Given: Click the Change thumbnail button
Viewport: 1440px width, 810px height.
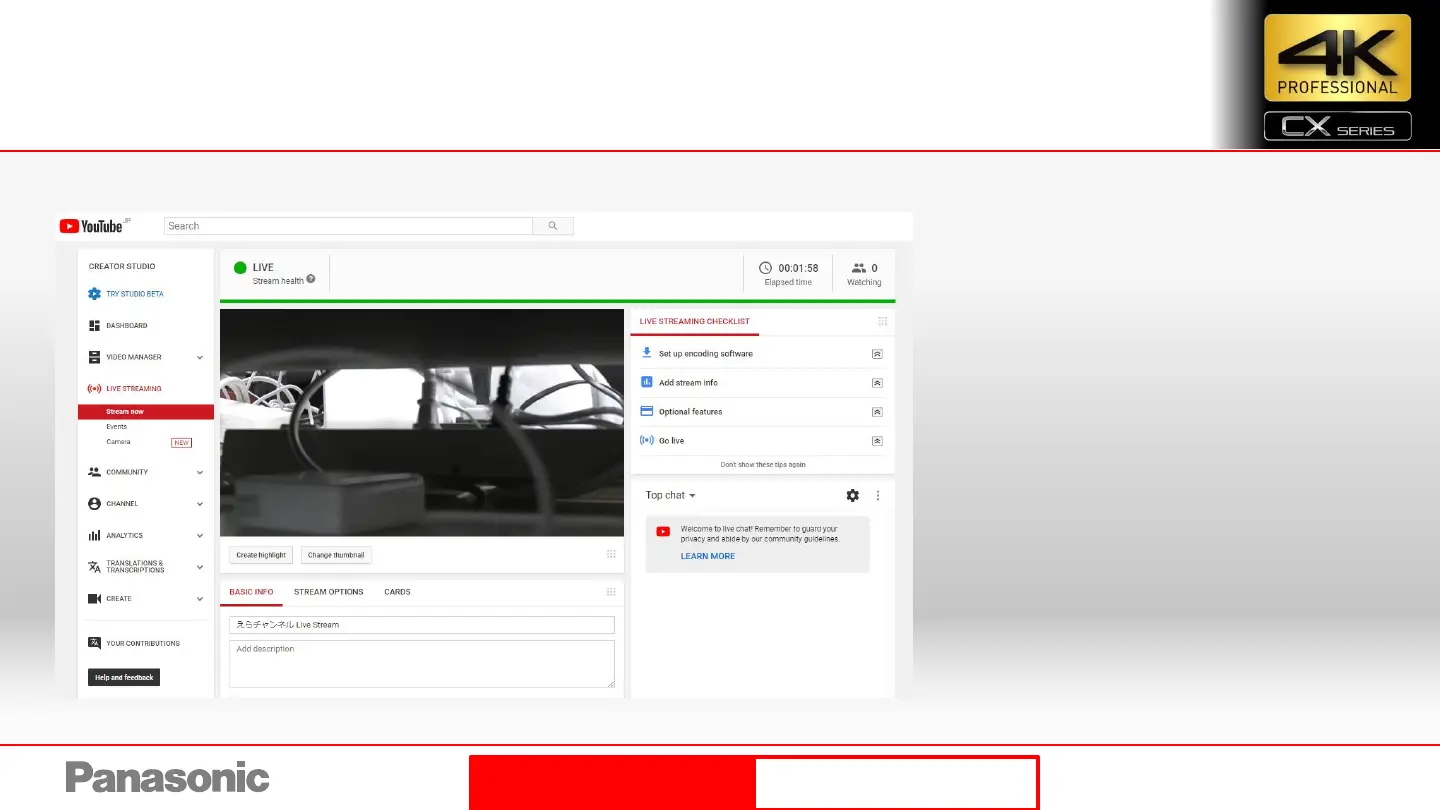Looking at the screenshot, I should click(336, 555).
